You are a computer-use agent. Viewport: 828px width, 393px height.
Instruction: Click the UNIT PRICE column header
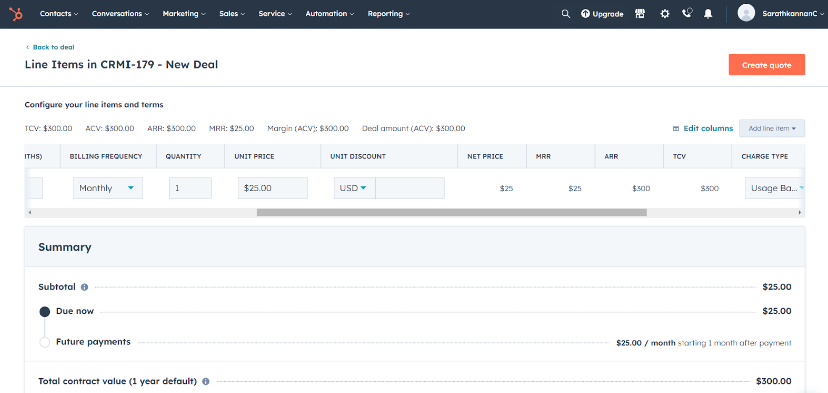[x=272, y=156]
